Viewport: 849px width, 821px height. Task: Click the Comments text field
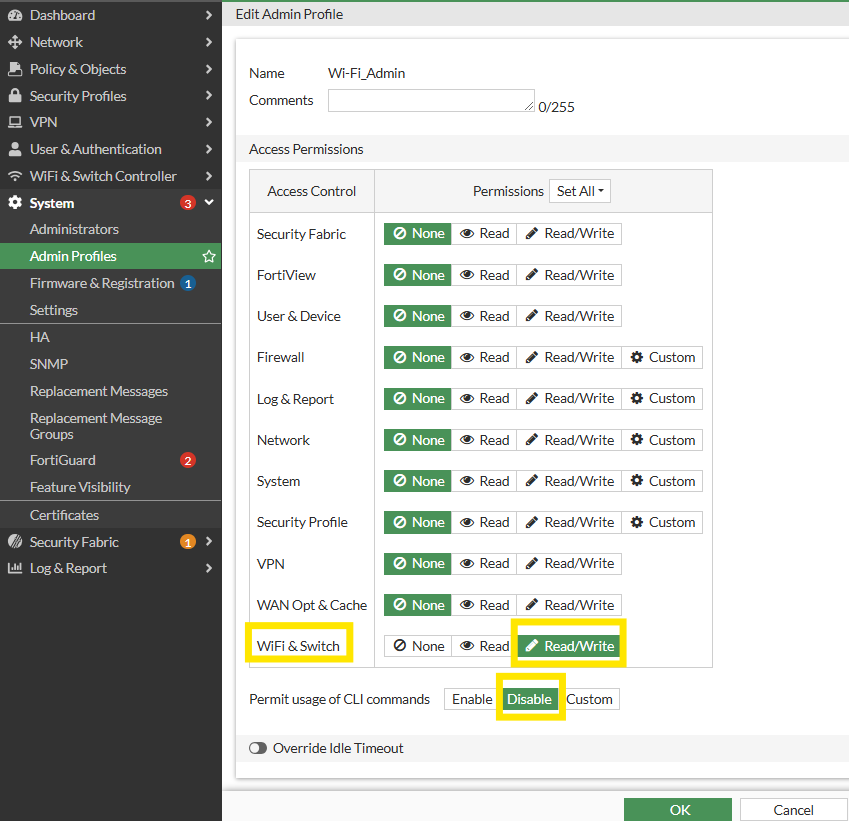[431, 101]
